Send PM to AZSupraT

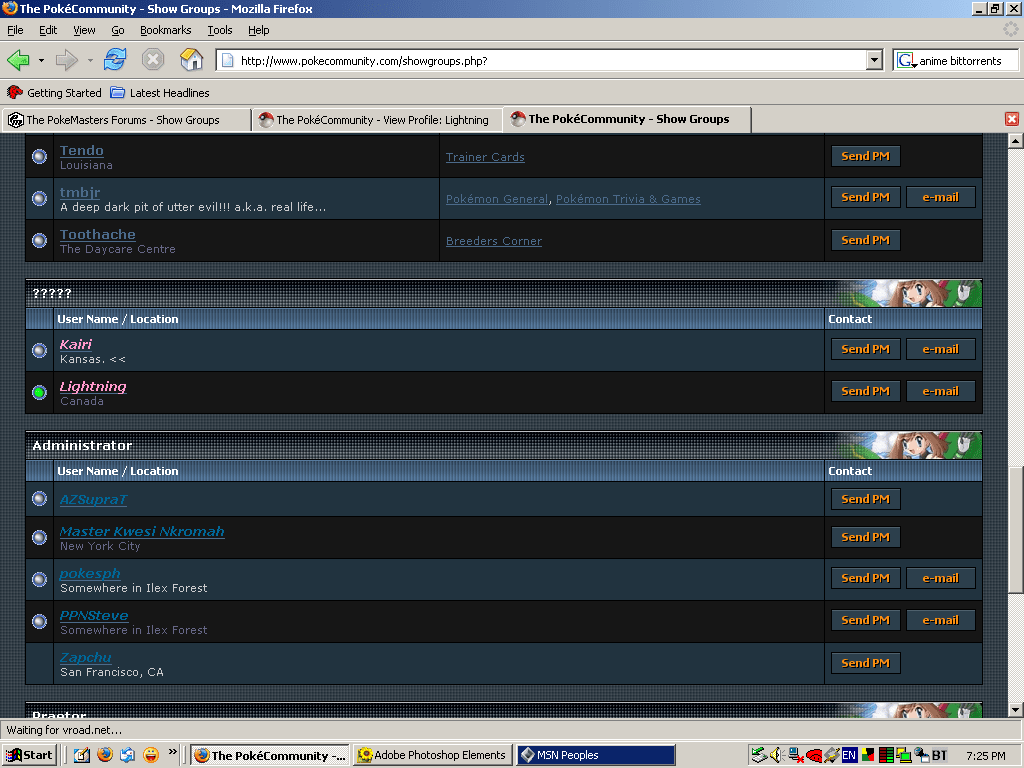865,499
